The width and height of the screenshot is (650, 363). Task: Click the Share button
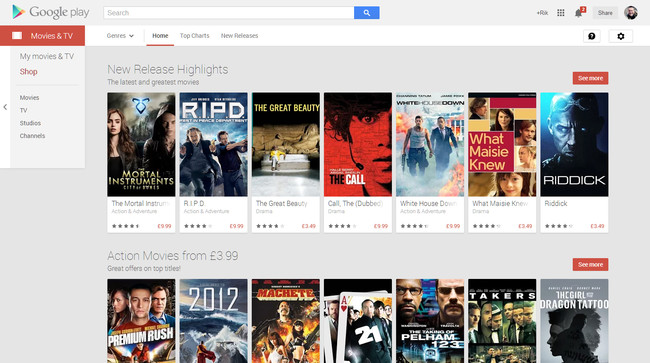coord(605,13)
